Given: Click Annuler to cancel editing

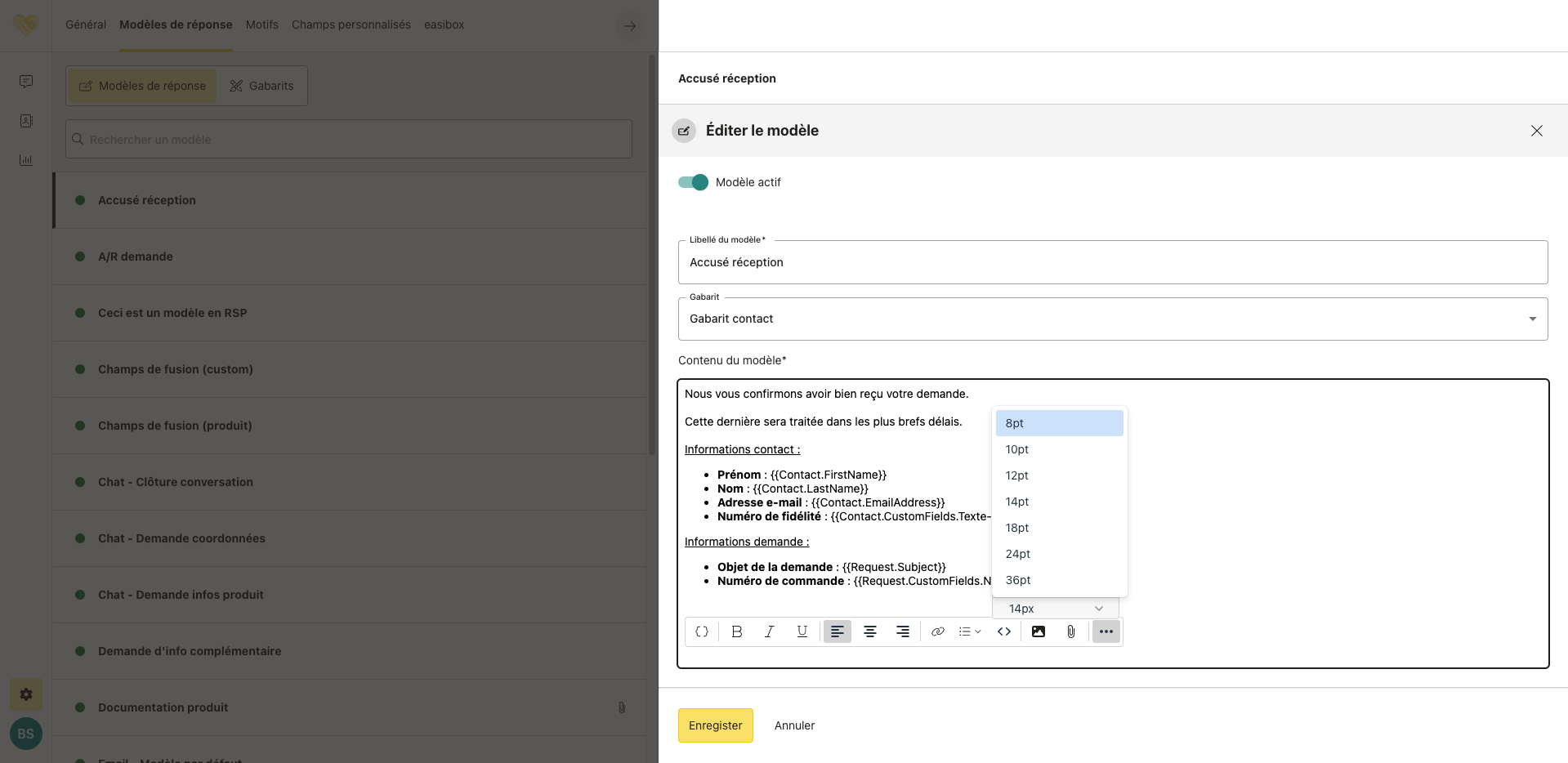Looking at the screenshot, I should click(x=794, y=725).
